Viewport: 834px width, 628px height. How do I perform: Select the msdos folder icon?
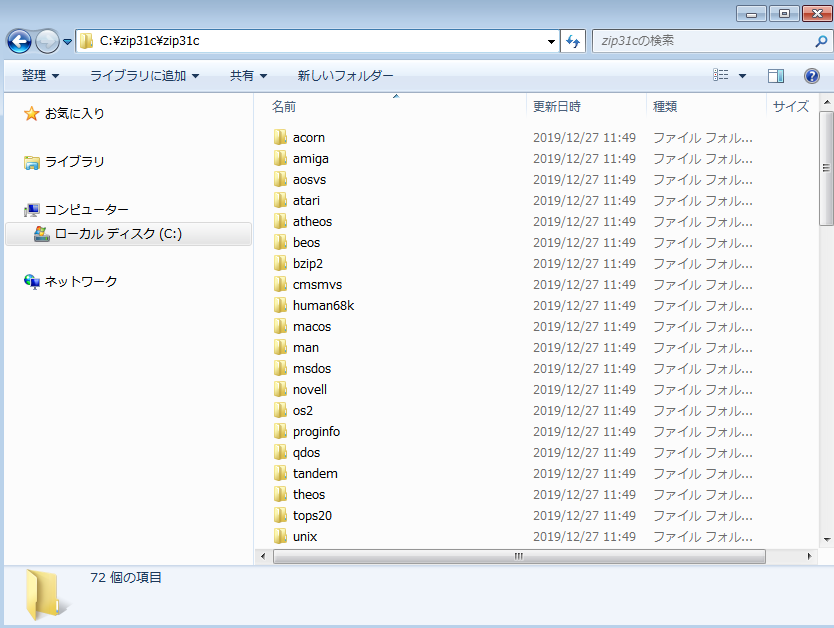pos(280,369)
